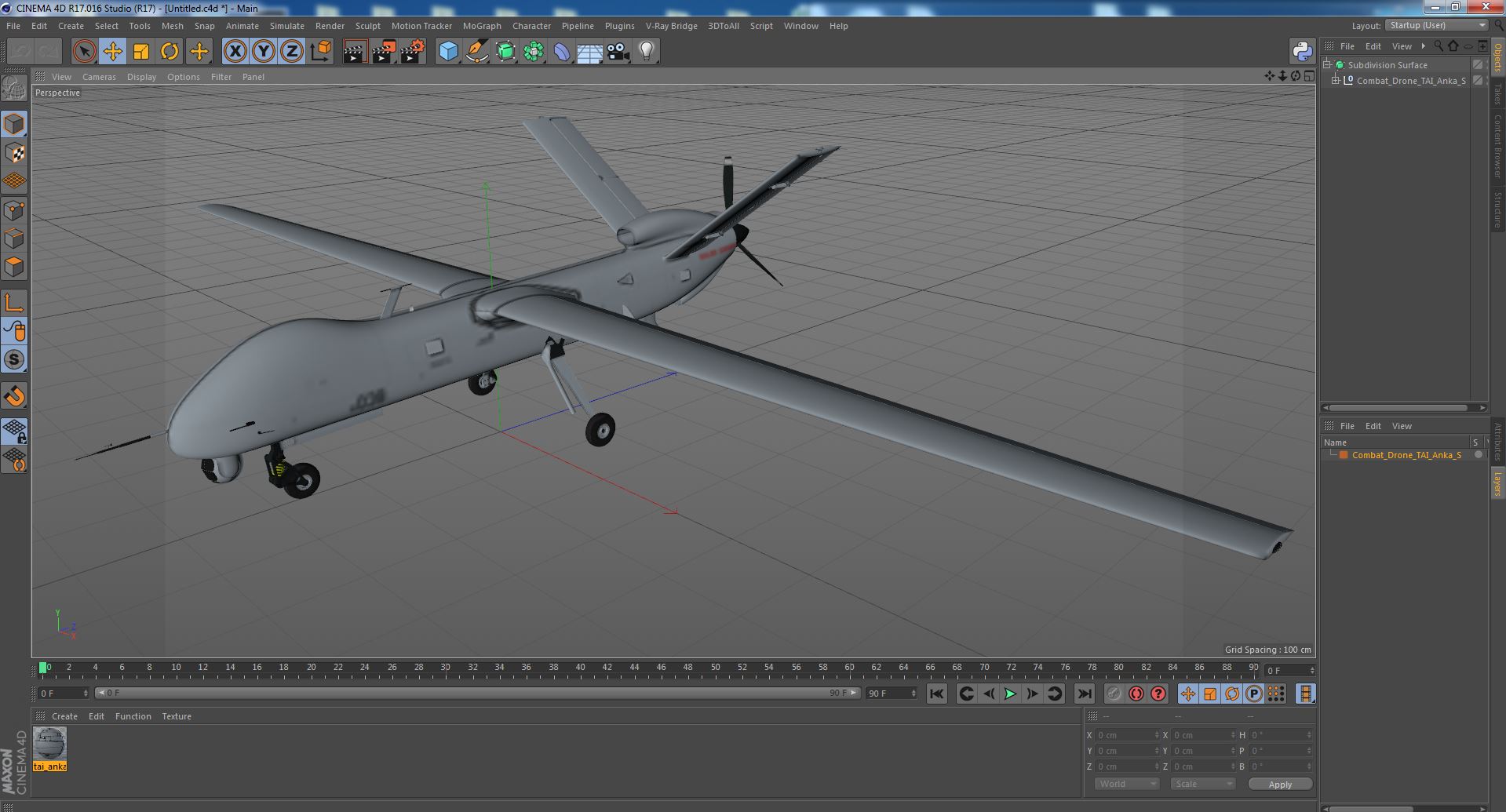Open the World coordinate mode dropdown
1506x812 pixels.
tap(1127, 784)
